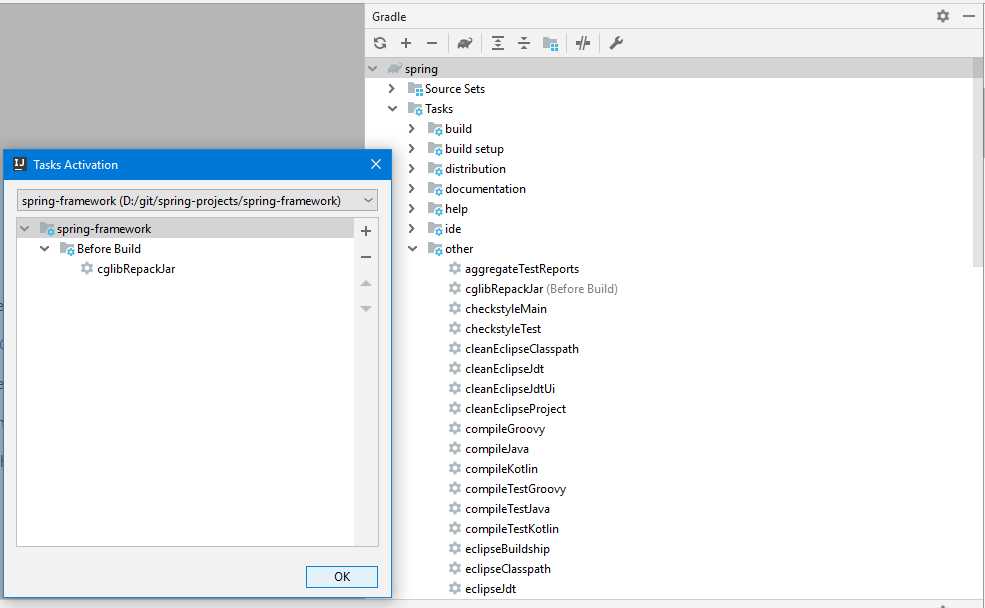The height and width of the screenshot is (608, 985).
Task: Collapse the Before Build node
Action: tap(45, 249)
